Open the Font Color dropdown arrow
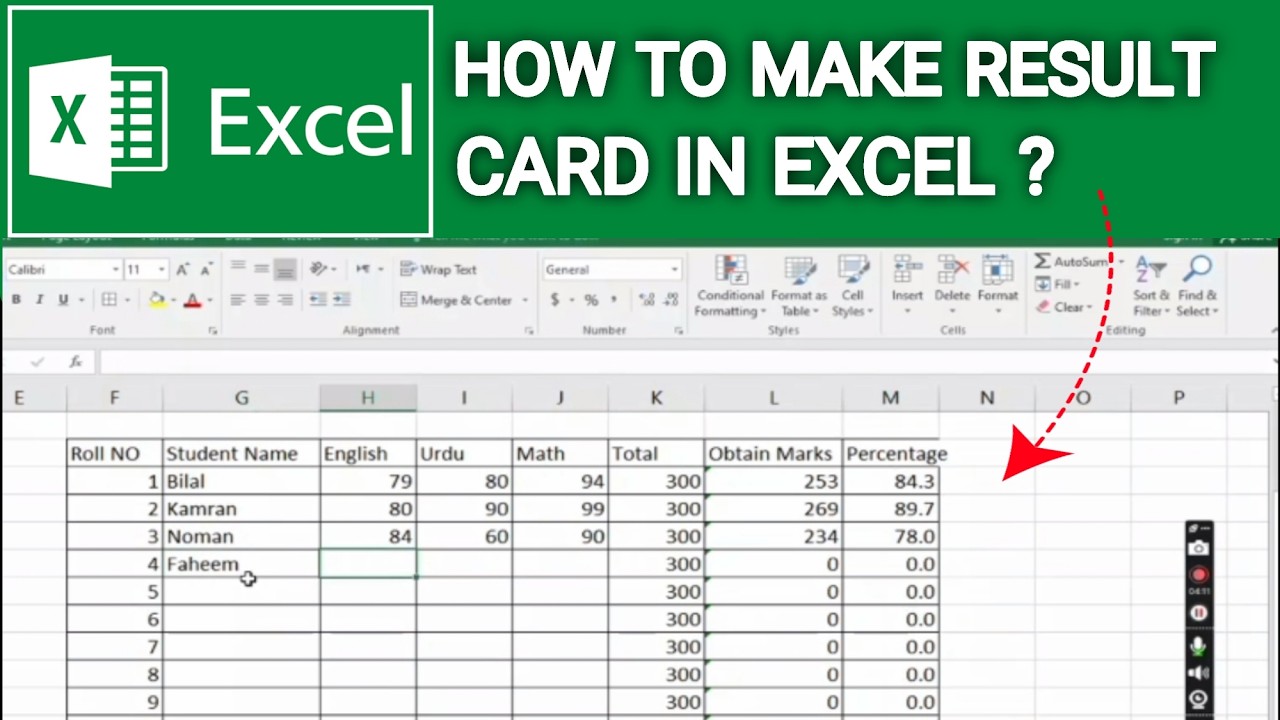This screenshot has height=720, width=1280. click(208, 300)
